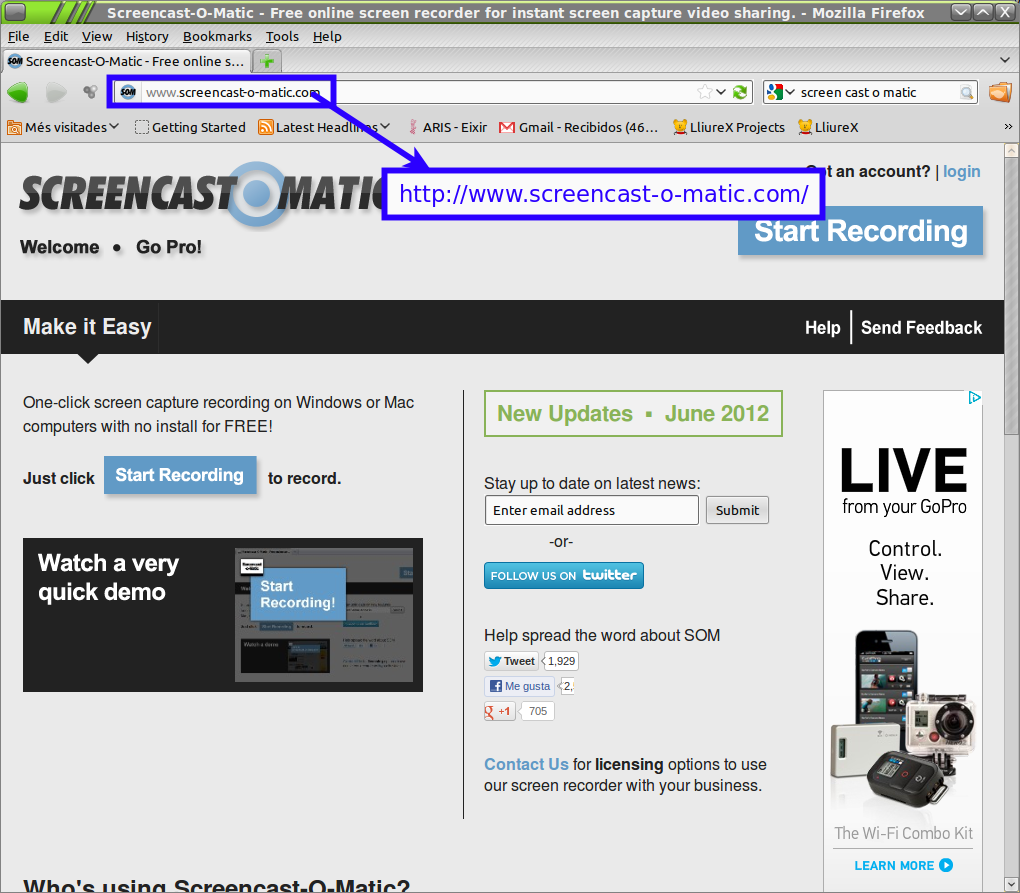
Task: Click the vertical scrollbar thumb
Action: [1012, 296]
